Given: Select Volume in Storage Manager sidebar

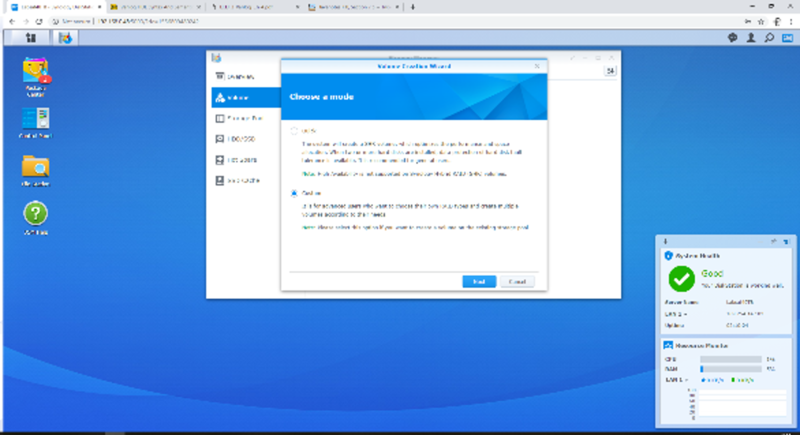Looking at the screenshot, I should click(x=246, y=97).
